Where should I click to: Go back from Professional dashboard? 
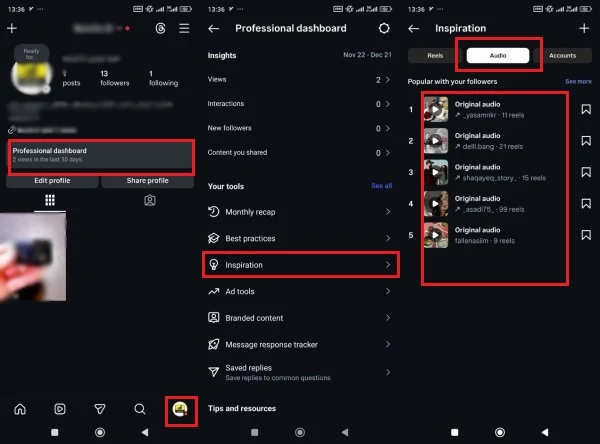tap(214, 28)
